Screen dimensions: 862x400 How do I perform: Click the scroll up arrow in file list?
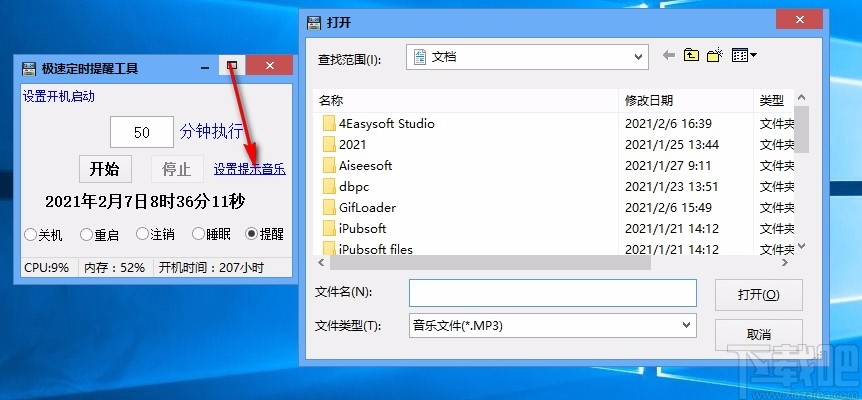point(802,97)
